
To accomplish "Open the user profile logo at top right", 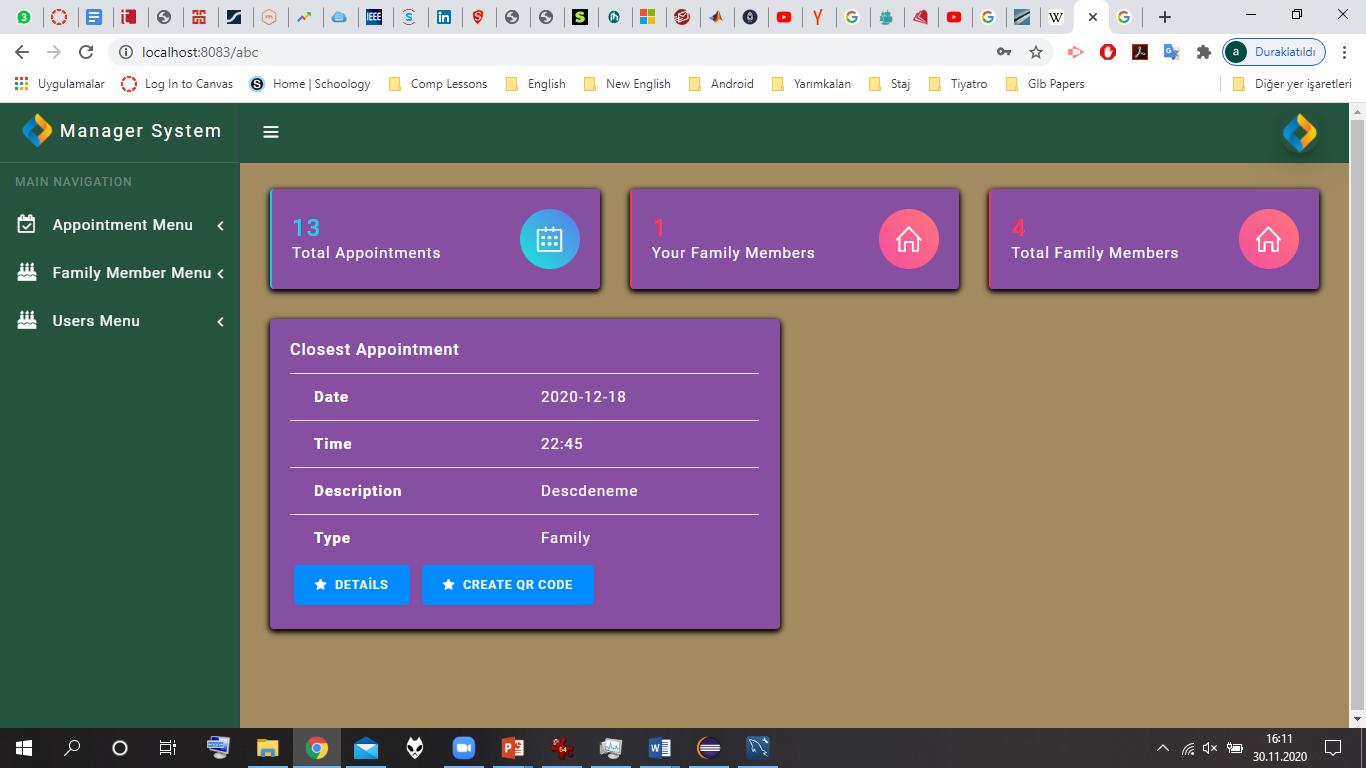I will coord(1300,132).
